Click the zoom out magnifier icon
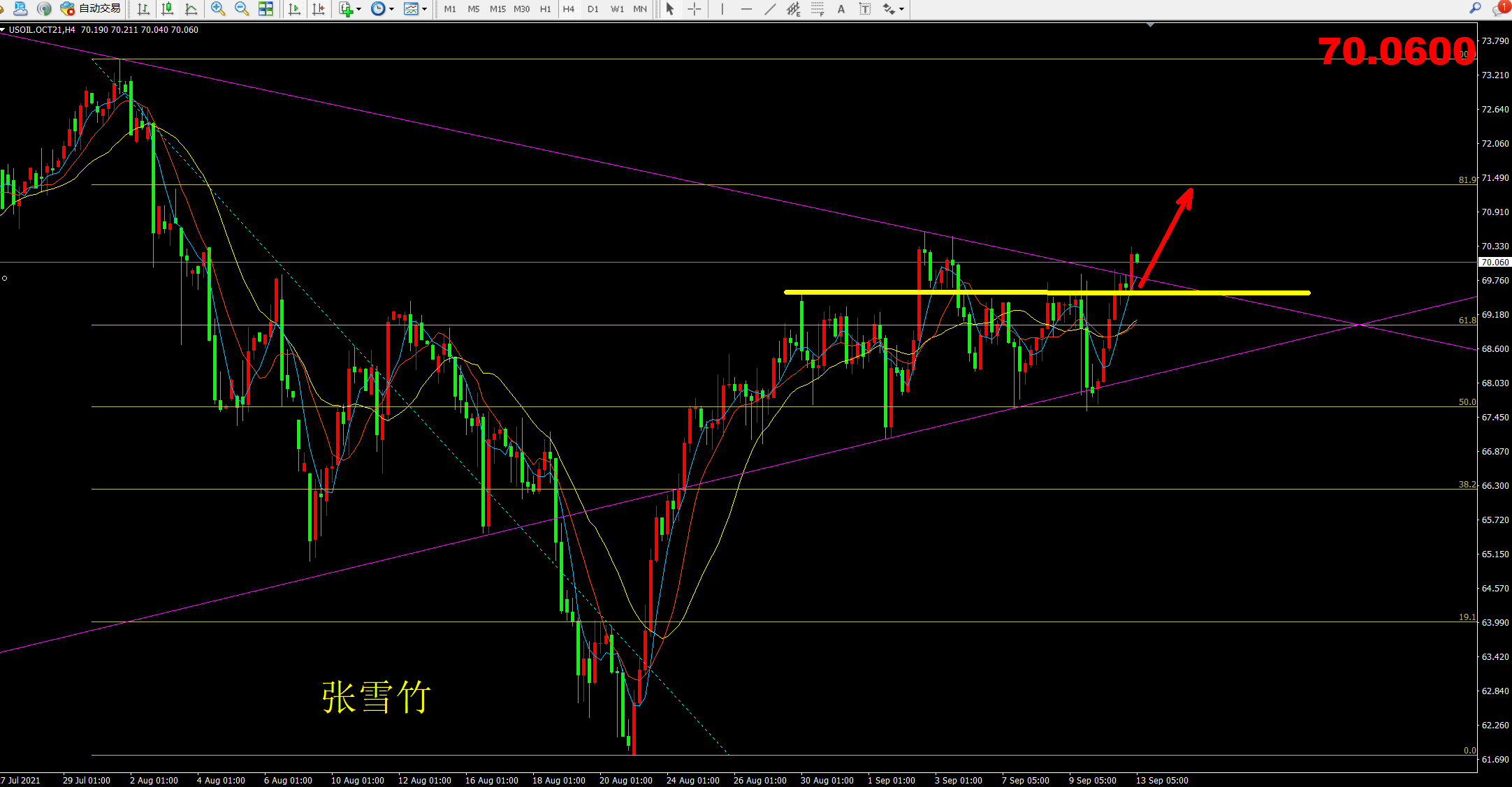Image resolution: width=1512 pixels, height=787 pixels. (x=242, y=9)
